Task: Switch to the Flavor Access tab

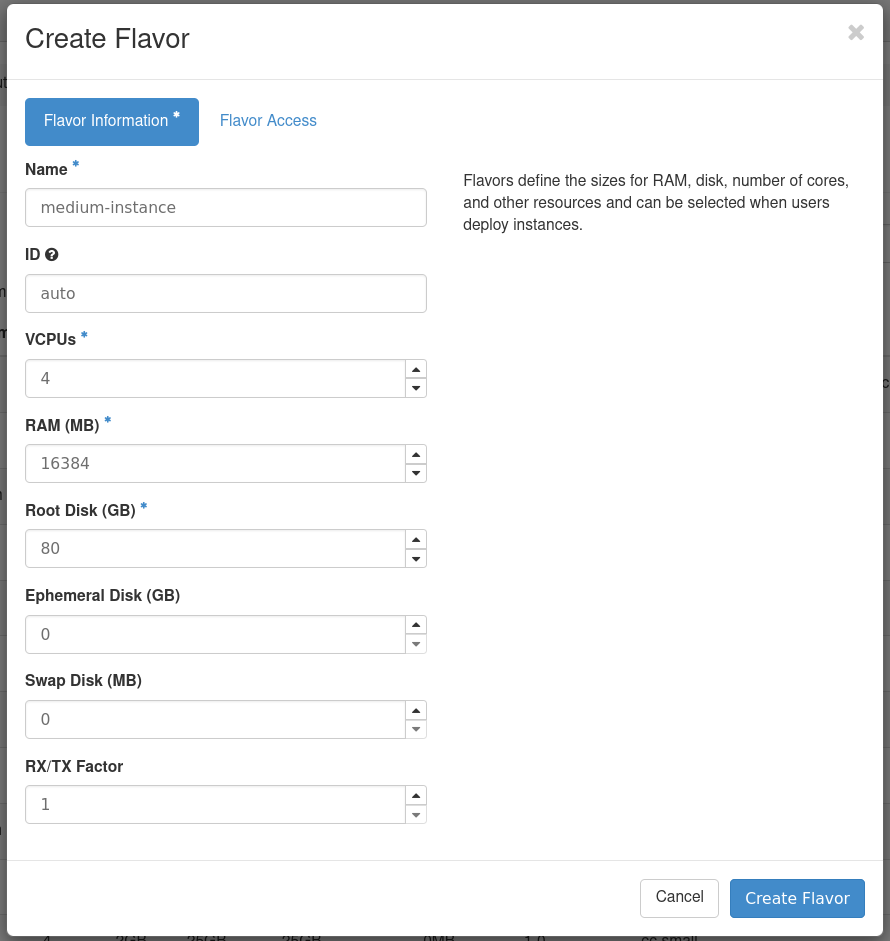Action: (x=268, y=121)
